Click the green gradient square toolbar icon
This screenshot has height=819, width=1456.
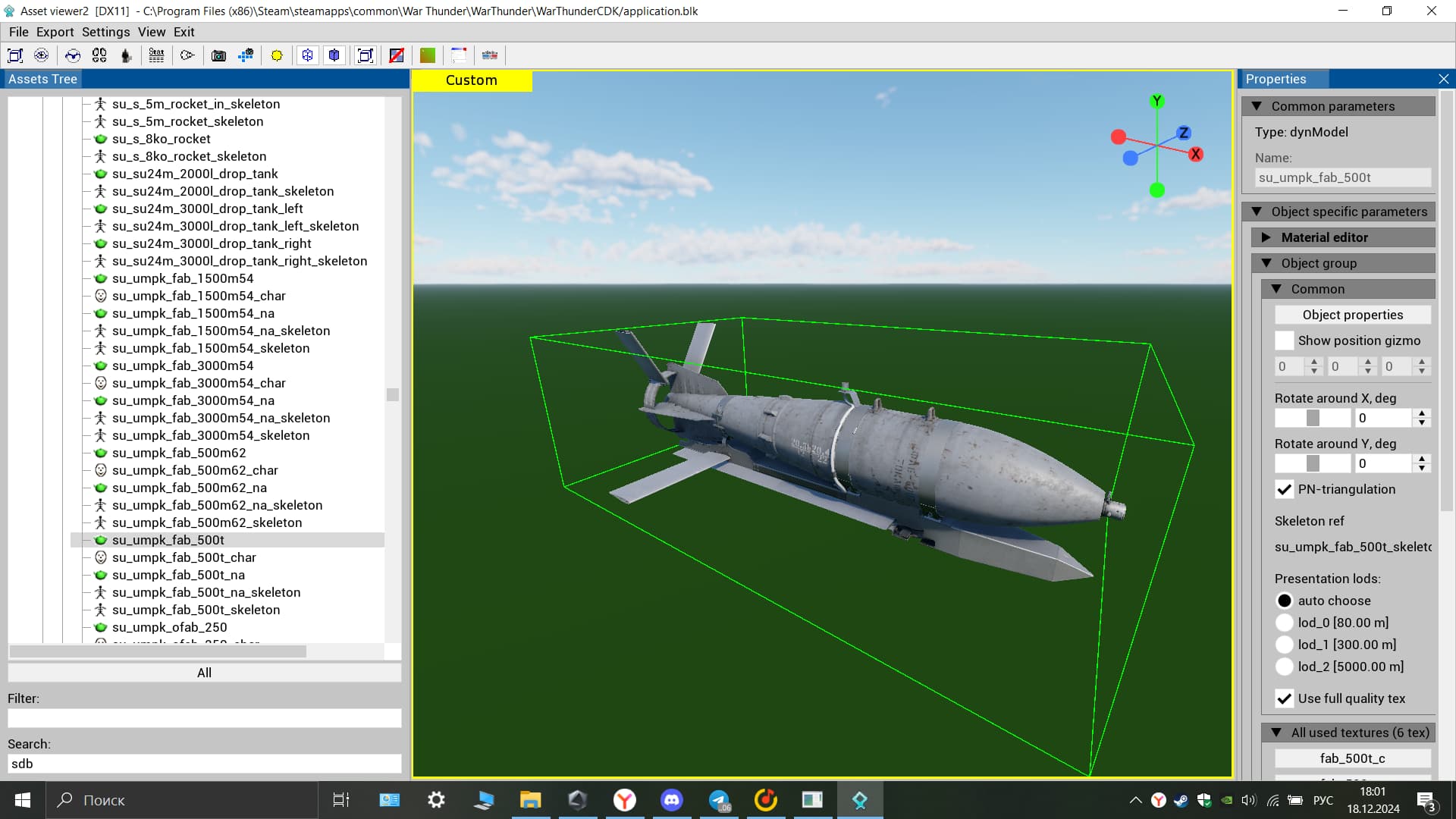428,55
